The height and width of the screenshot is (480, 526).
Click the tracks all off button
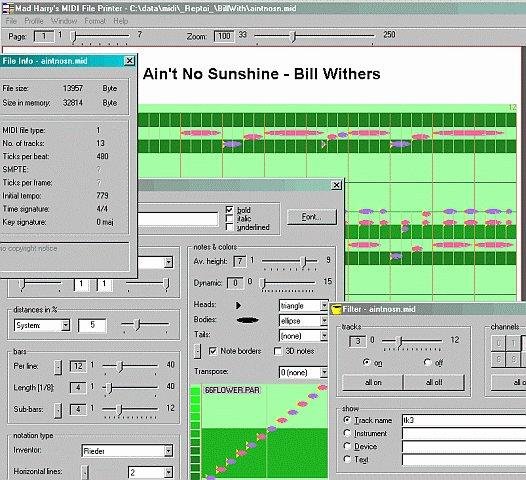(434, 382)
